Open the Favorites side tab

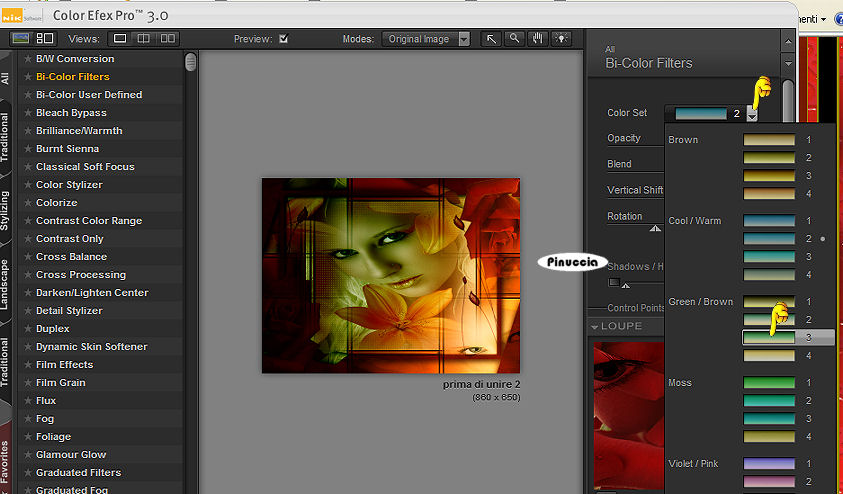click(x=5, y=461)
